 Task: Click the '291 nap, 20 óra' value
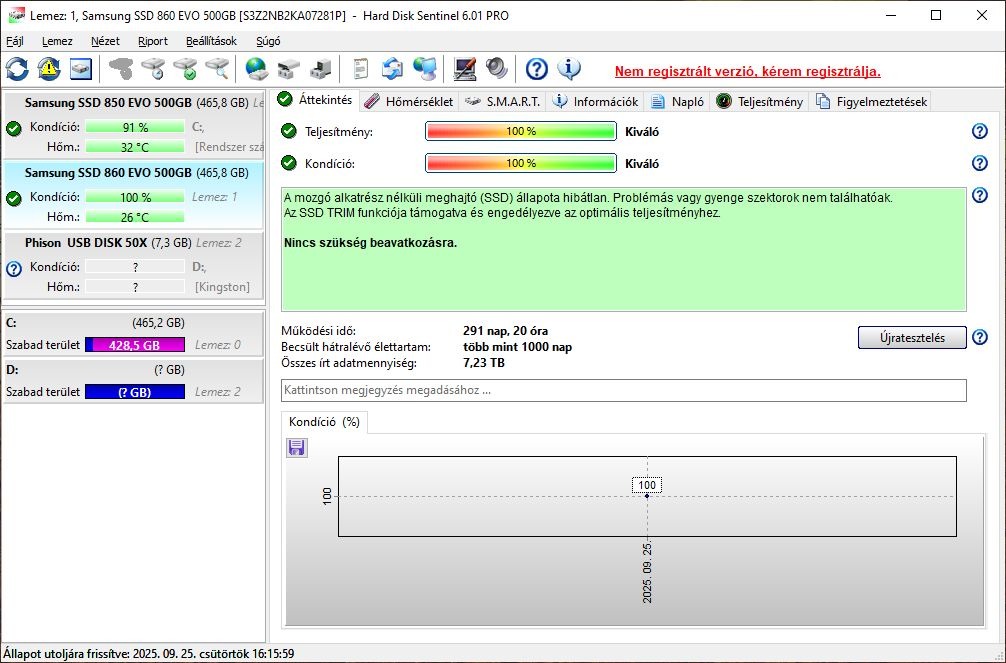pyautogui.click(x=505, y=331)
